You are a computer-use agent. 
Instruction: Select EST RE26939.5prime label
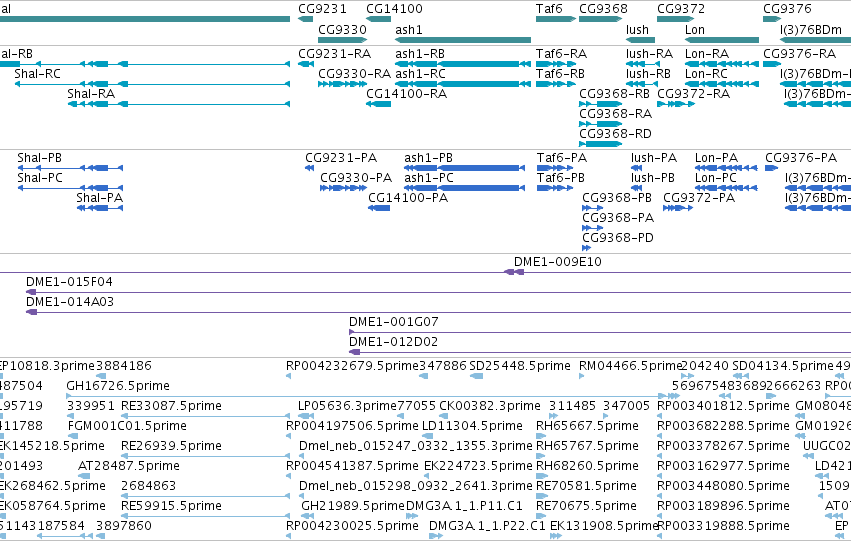click(172, 447)
